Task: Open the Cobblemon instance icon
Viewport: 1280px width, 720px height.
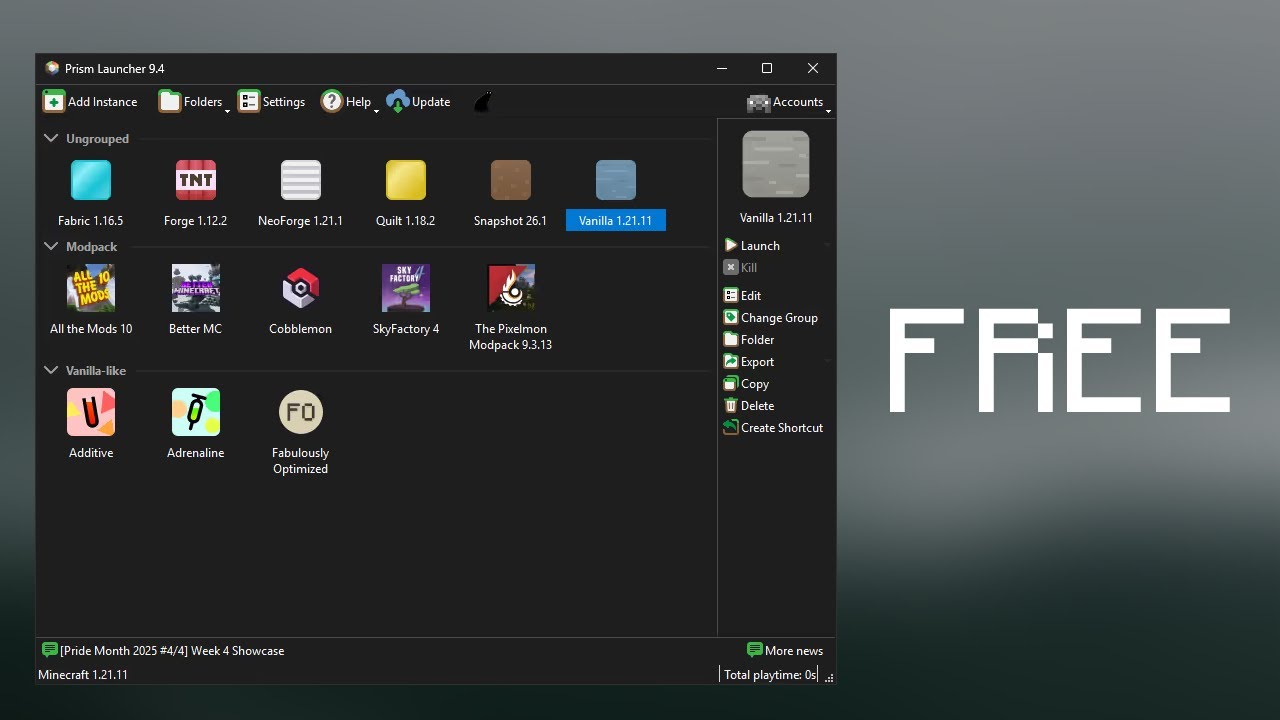Action: [300, 288]
